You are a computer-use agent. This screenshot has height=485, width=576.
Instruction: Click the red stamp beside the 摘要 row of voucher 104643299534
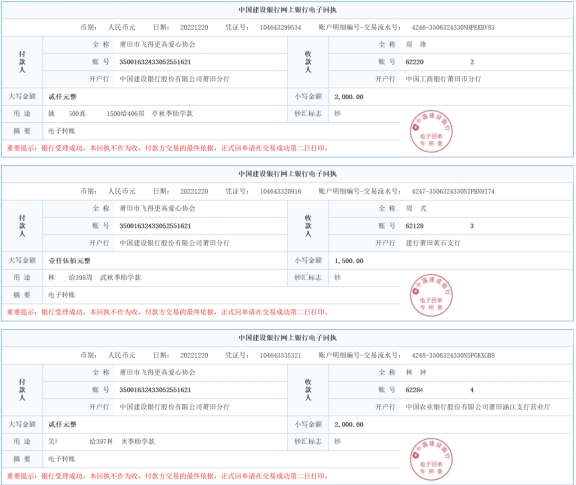pyautogui.click(x=431, y=131)
